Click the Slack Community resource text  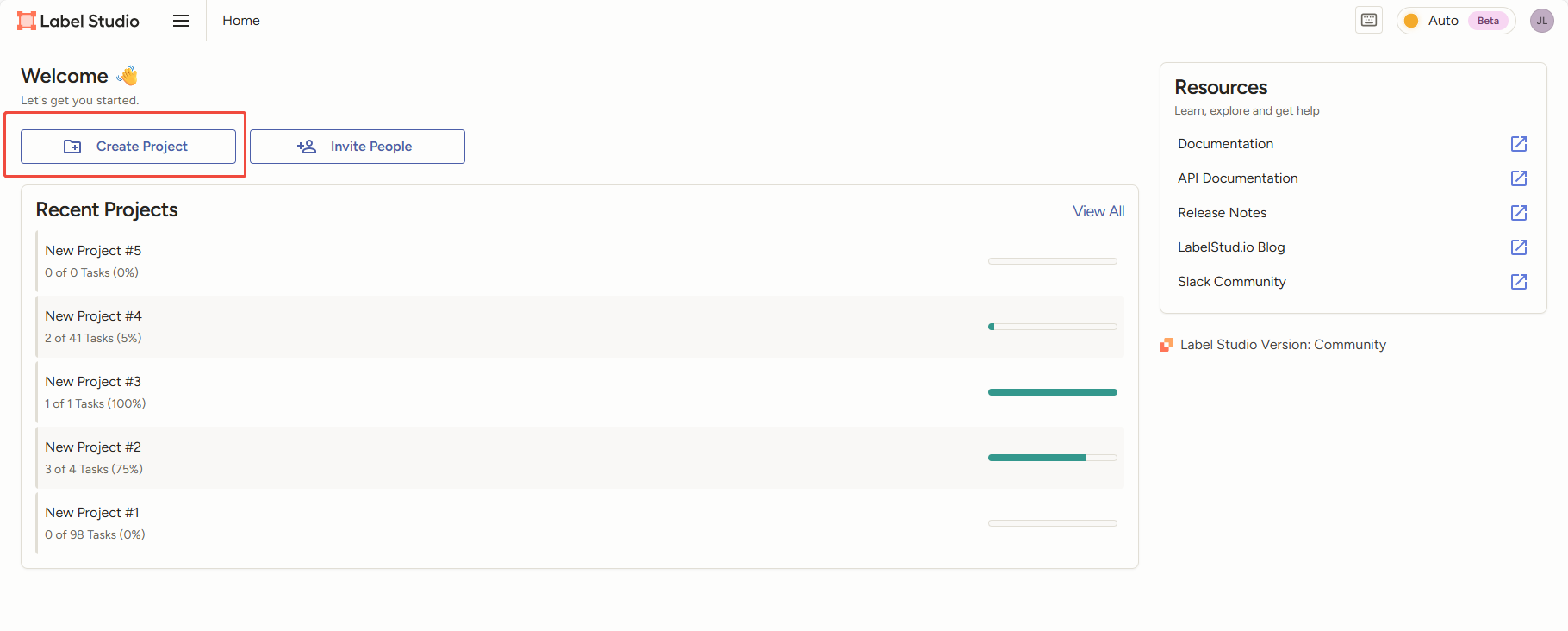click(x=1231, y=282)
